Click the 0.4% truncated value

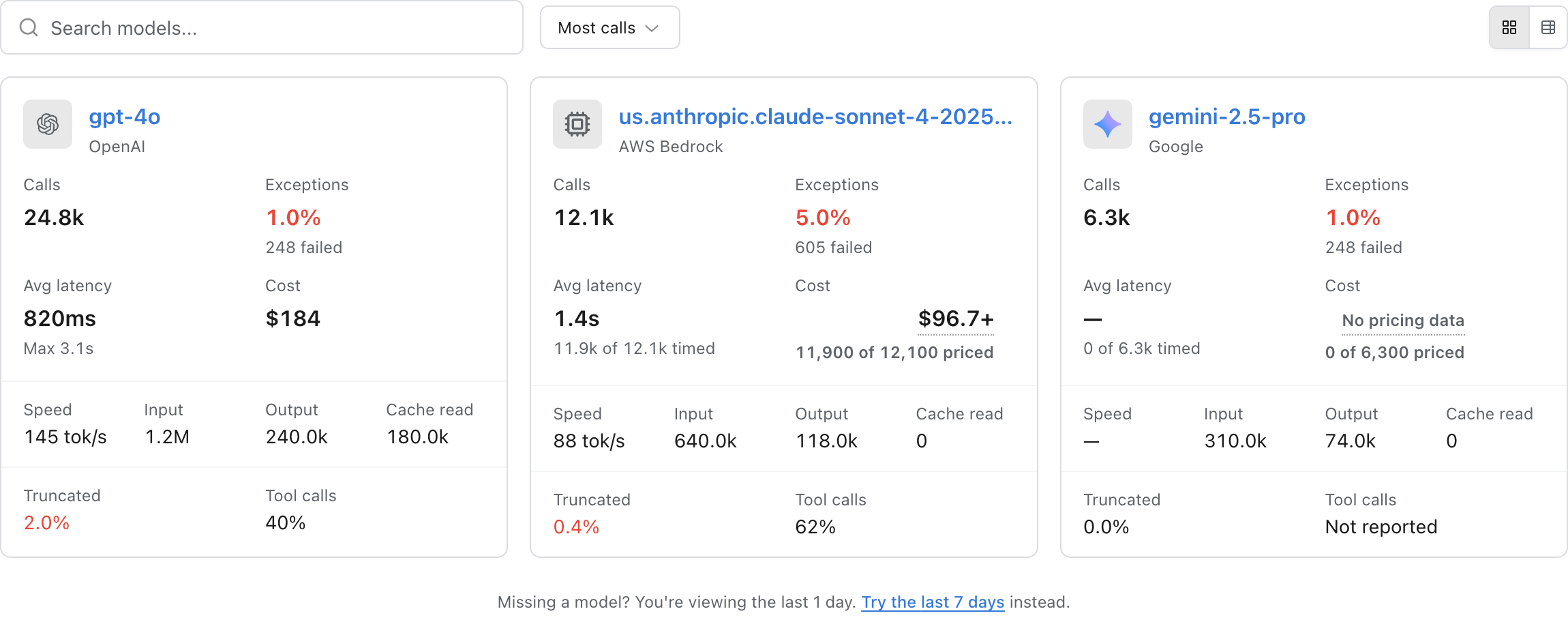pyautogui.click(x=576, y=527)
